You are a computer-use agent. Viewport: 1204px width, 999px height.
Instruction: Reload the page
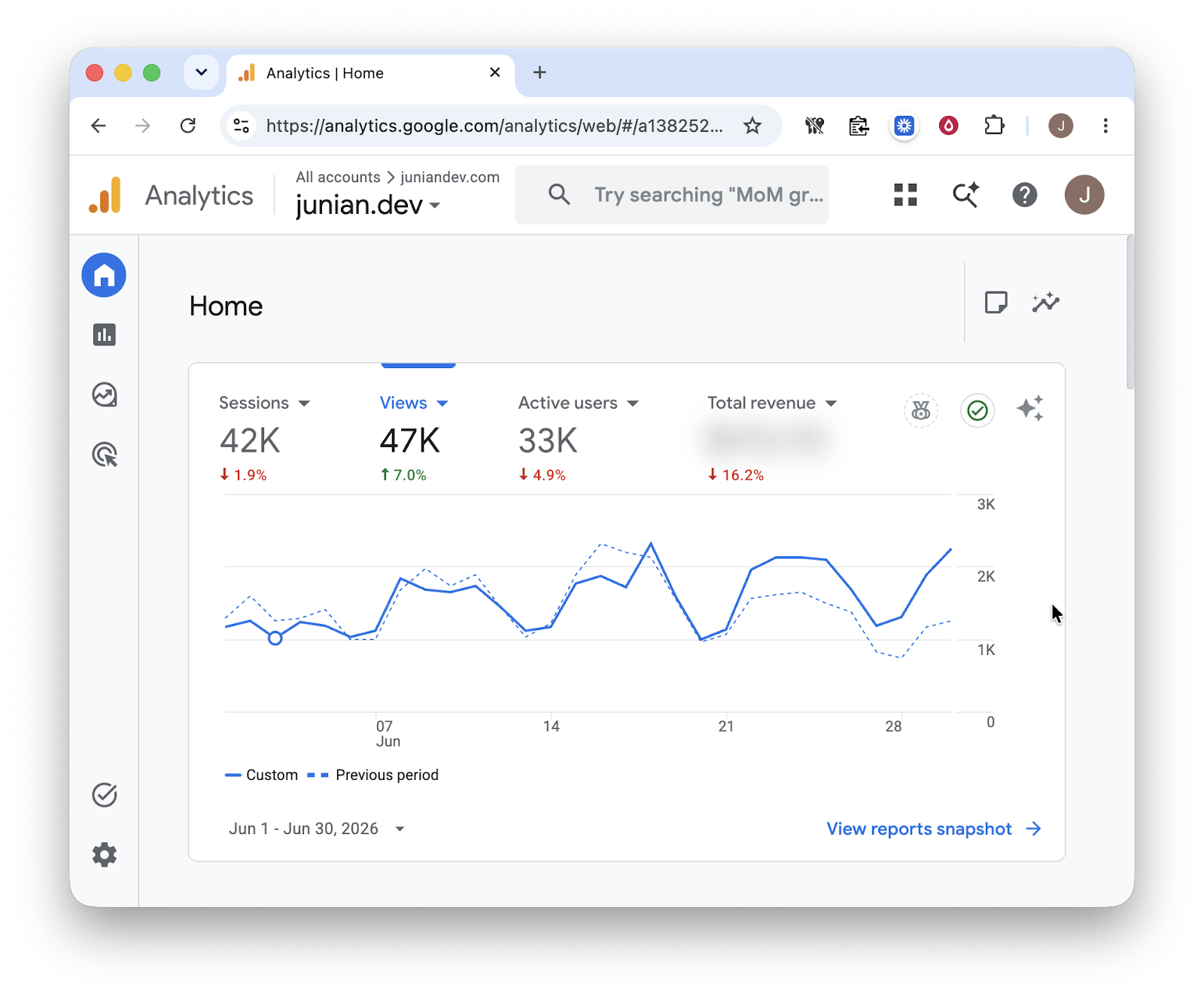188,126
